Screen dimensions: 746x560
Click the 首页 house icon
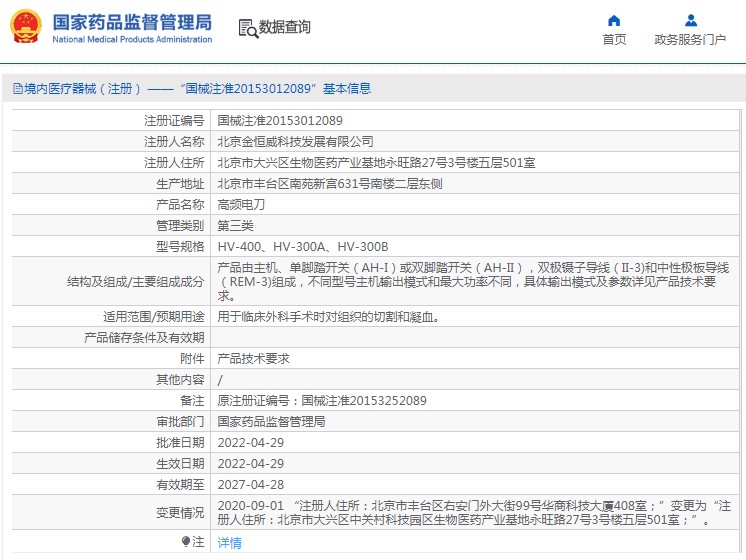point(614,20)
